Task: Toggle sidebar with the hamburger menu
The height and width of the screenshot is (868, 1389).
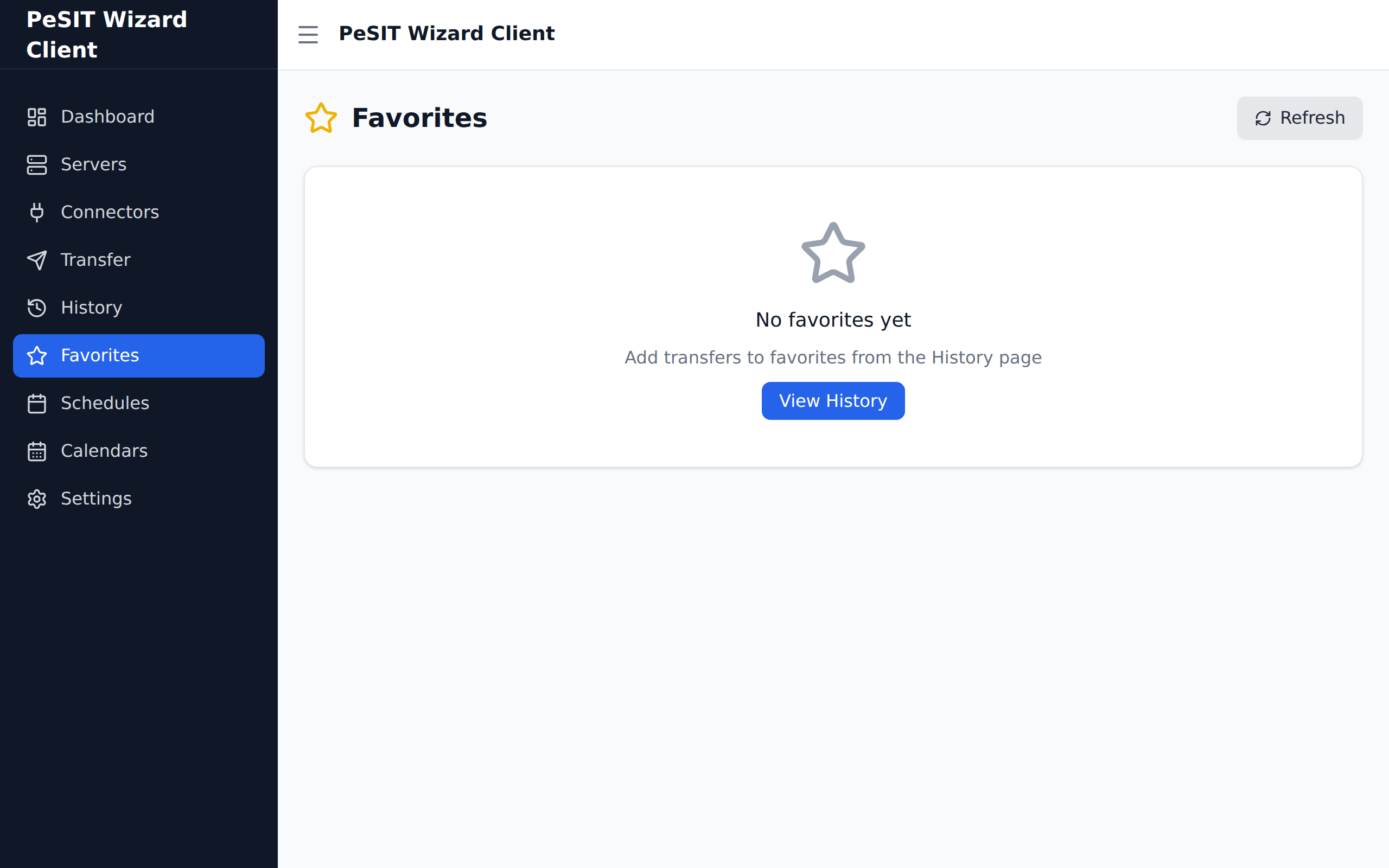Action: click(308, 34)
